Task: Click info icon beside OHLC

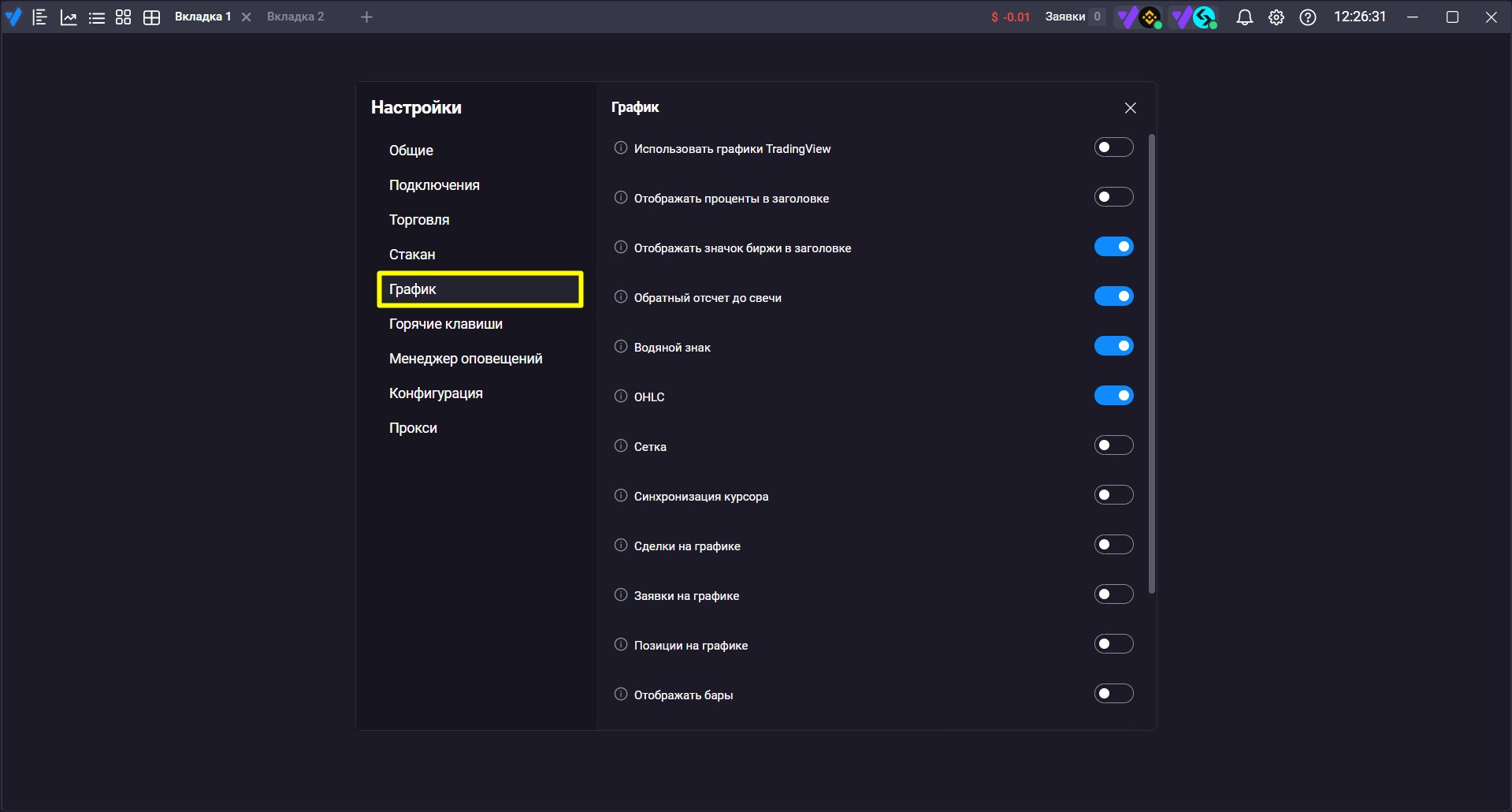Action: (621, 396)
